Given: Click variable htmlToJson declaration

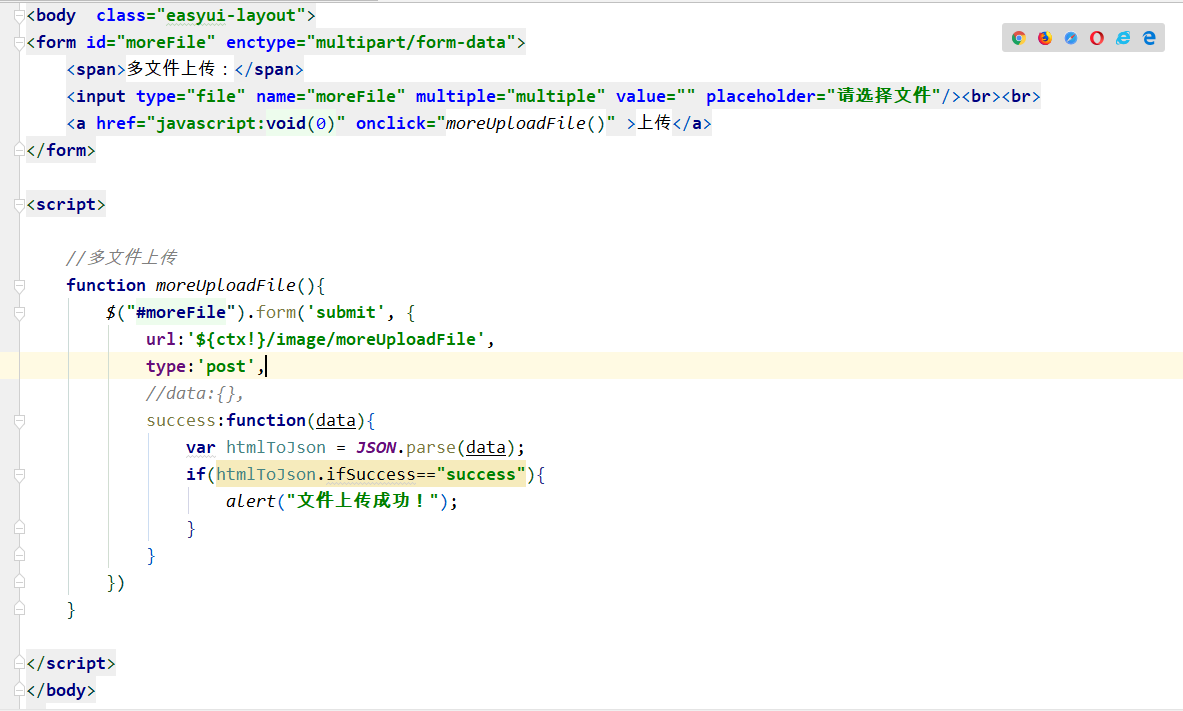Looking at the screenshot, I should point(276,448).
